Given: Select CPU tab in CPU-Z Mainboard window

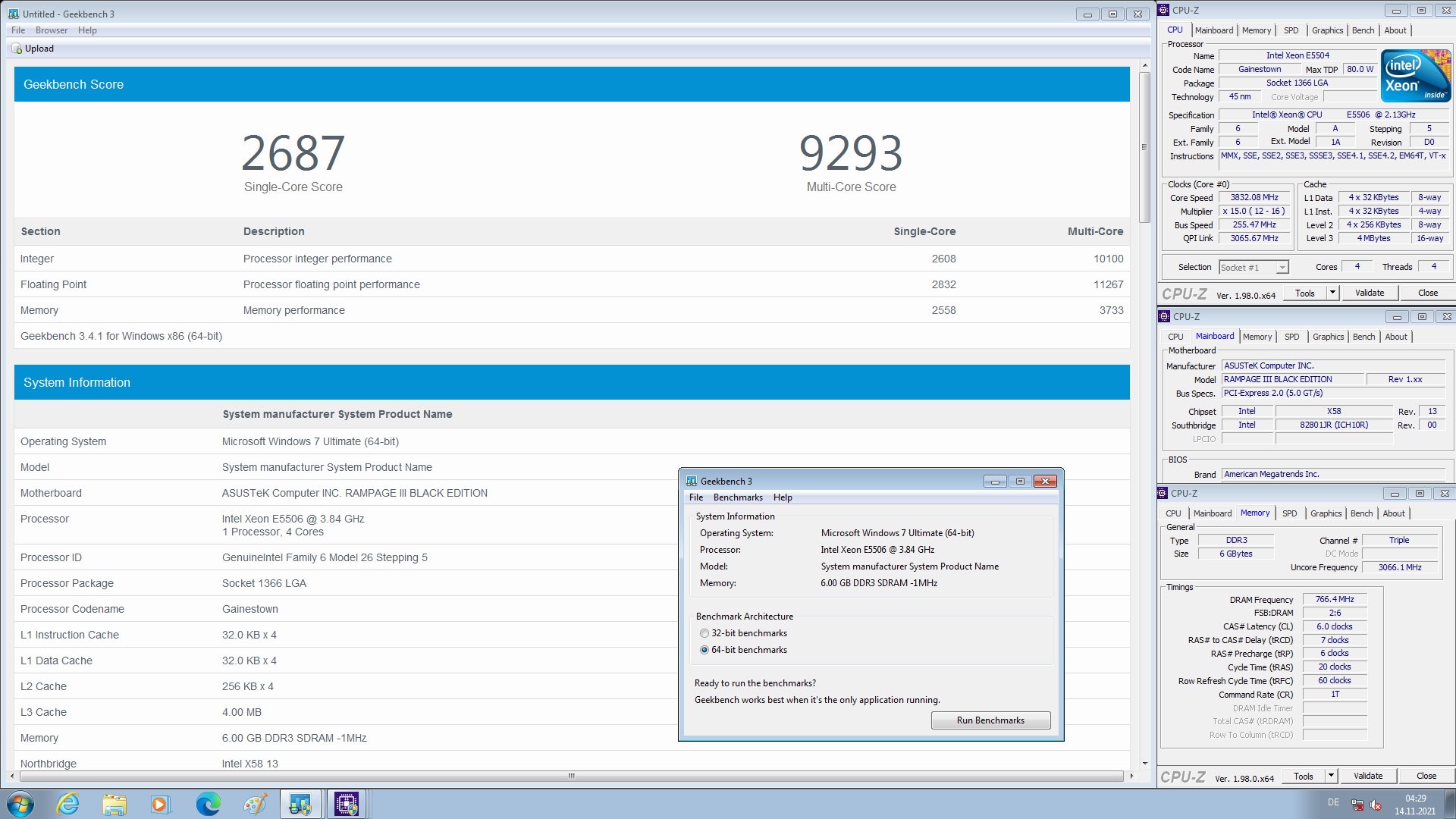Looking at the screenshot, I should [x=1175, y=337].
